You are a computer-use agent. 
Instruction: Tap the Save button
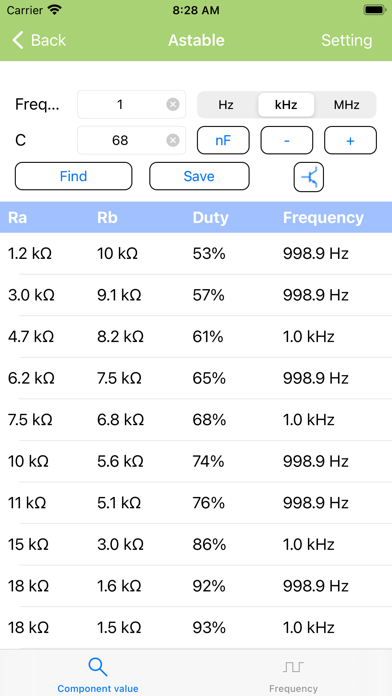pyautogui.click(x=199, y=176)
